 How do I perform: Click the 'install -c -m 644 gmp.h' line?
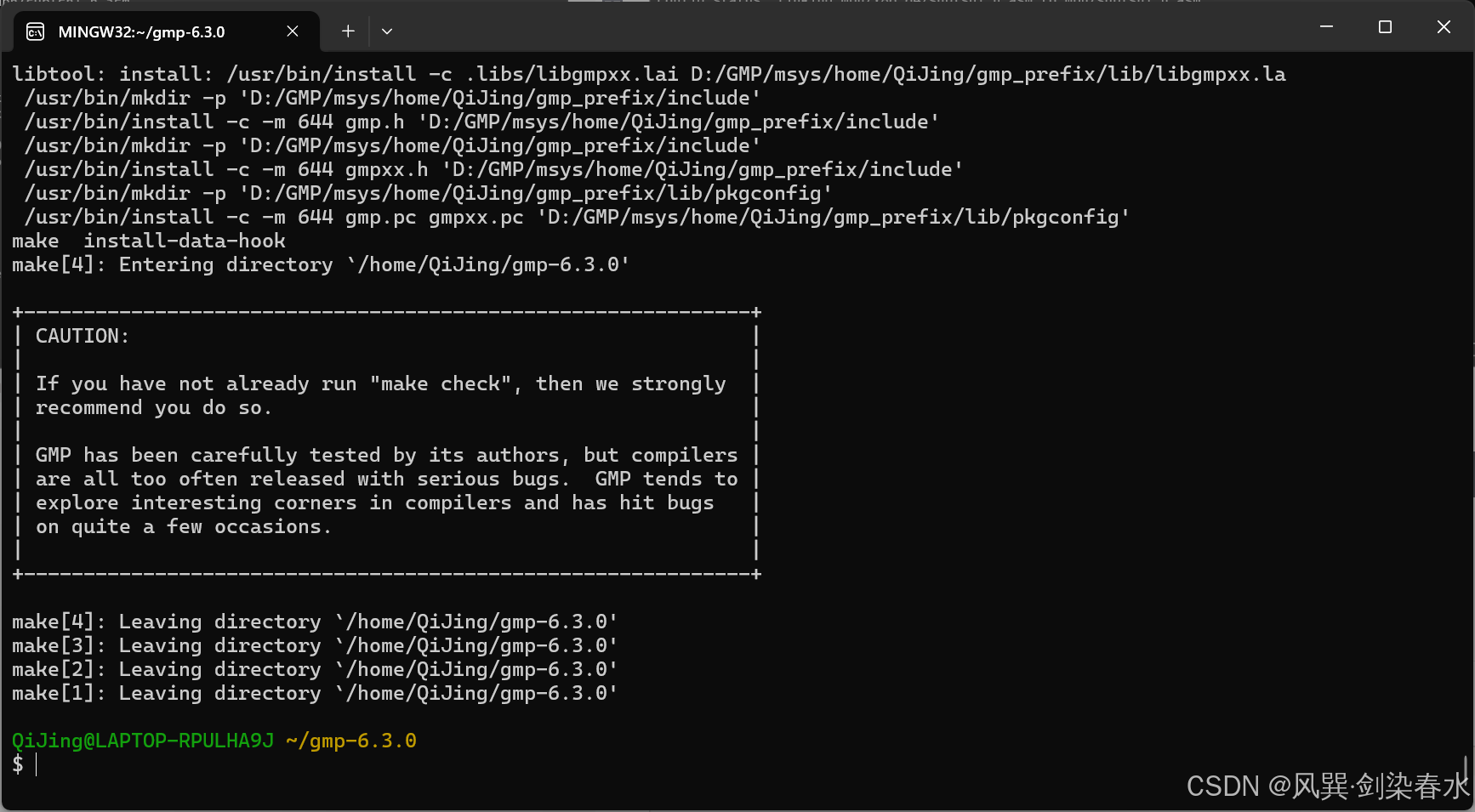coord(482,122)
